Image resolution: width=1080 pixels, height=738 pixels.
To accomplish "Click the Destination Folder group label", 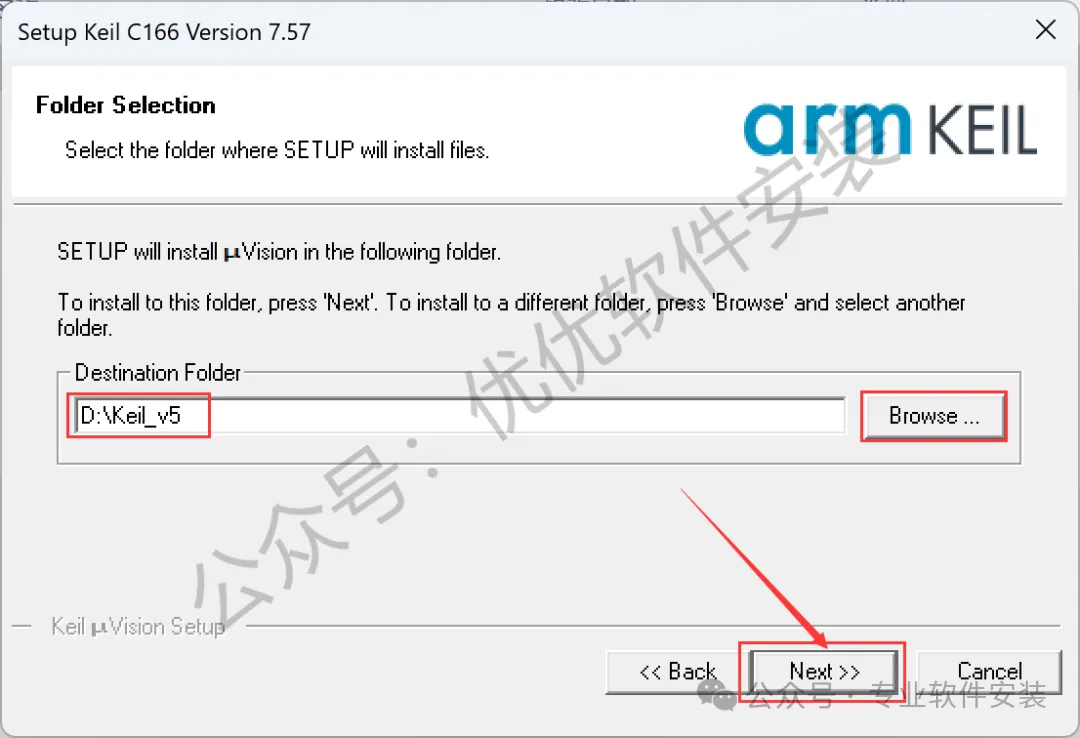I will pyautogui.click(x=158, y=373).
